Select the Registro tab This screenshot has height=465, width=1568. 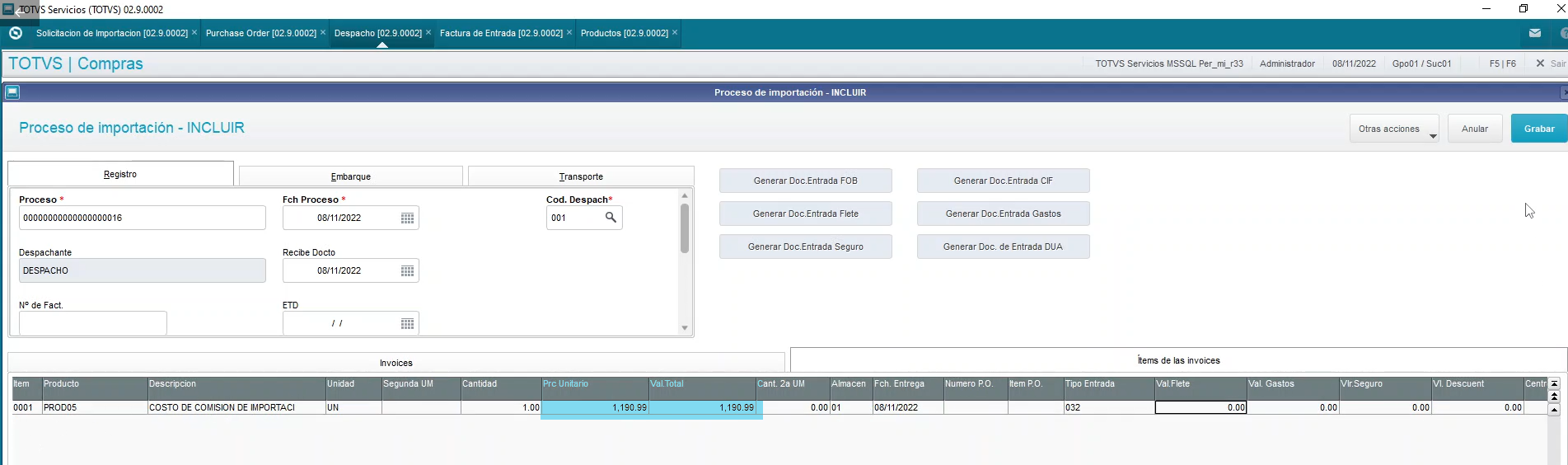120,174
